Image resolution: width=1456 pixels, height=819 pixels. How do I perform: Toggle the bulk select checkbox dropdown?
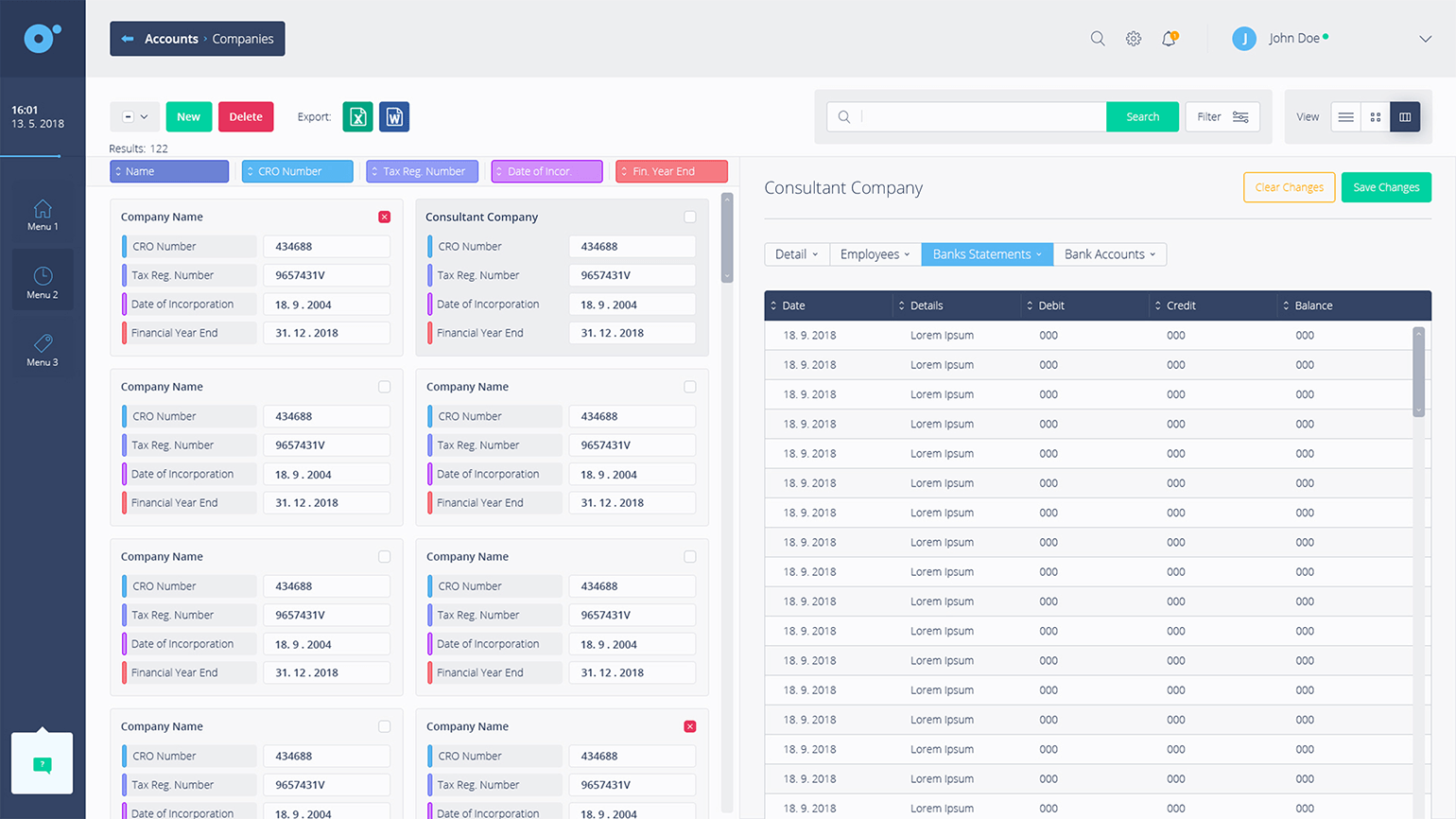[x=136, y=117]
